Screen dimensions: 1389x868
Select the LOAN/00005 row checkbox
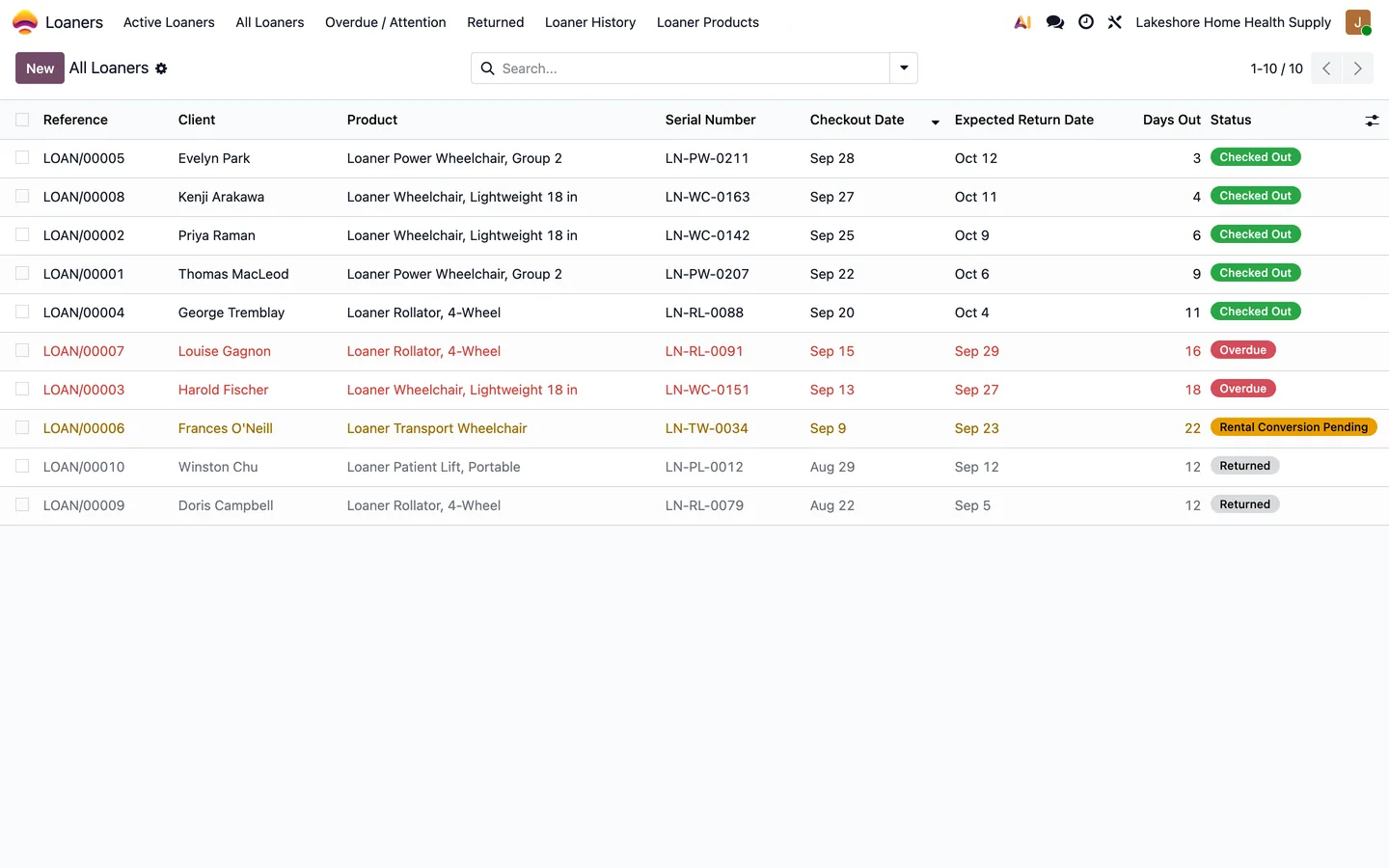point(22,157)
